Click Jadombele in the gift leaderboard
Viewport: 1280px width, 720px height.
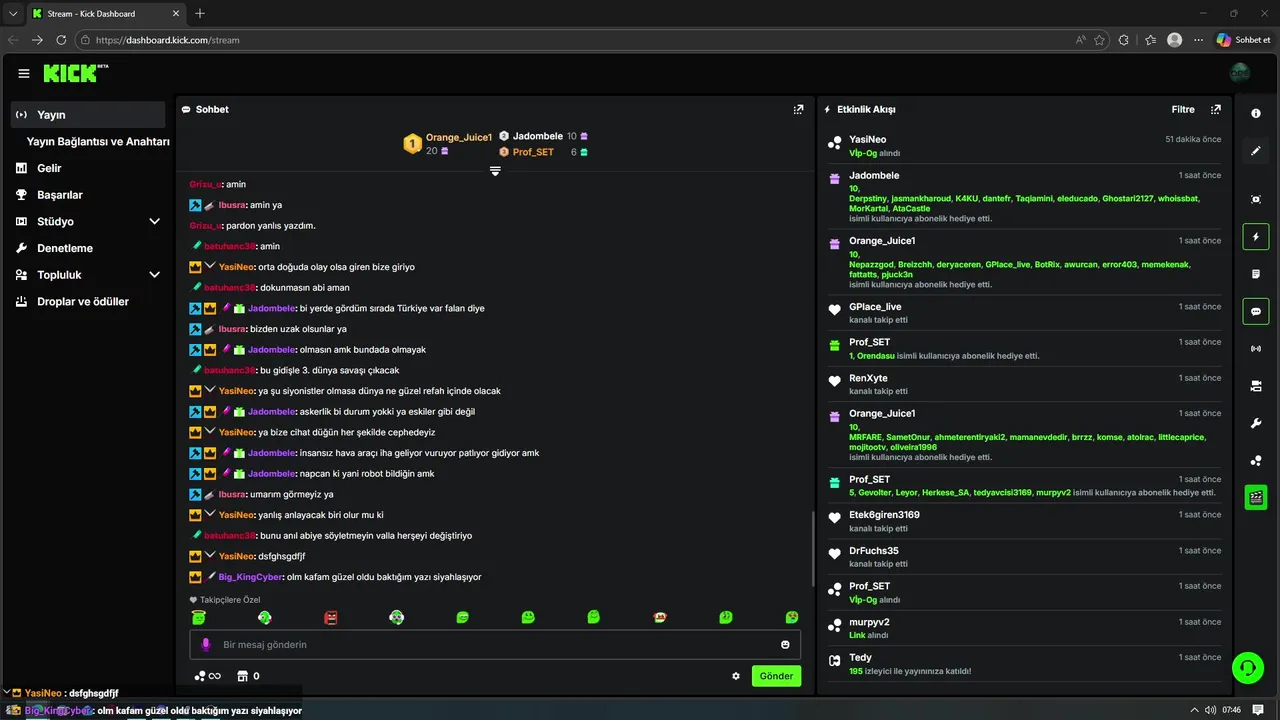coord(538,136)
